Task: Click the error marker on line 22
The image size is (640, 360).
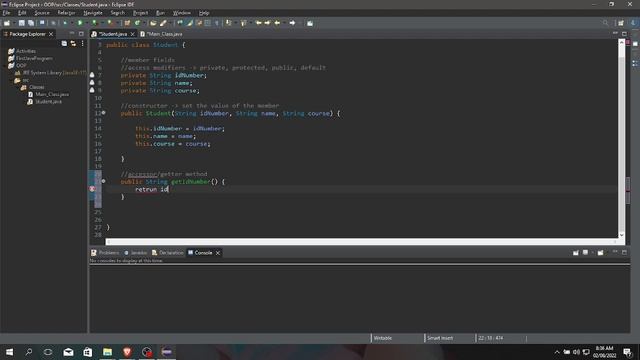Action: [92, 189]
